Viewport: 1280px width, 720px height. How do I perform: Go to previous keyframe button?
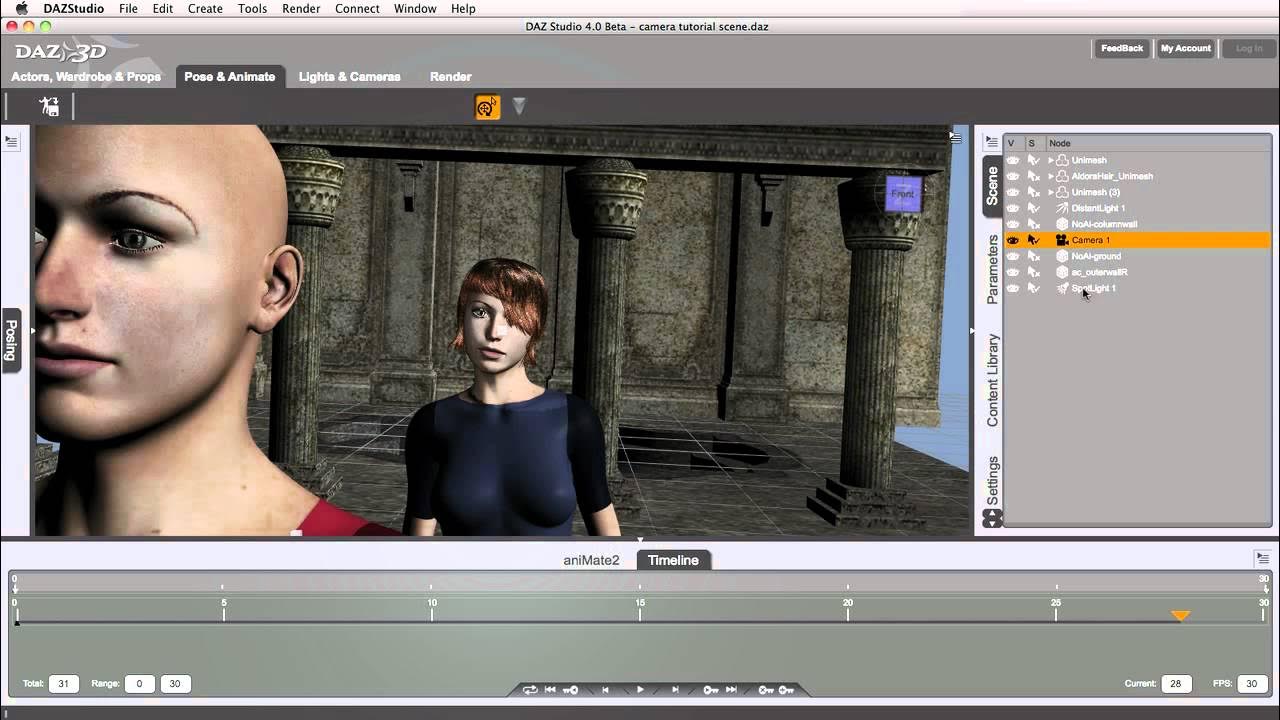pyautogui.click(x=571, y=689)
